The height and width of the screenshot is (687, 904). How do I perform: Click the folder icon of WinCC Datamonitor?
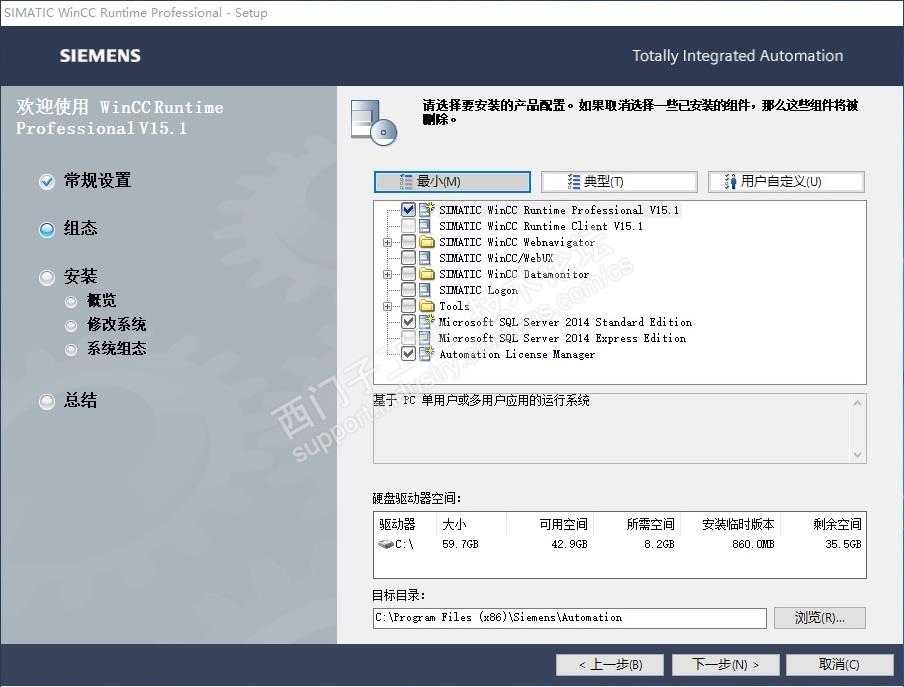click(x=427, y=274)
